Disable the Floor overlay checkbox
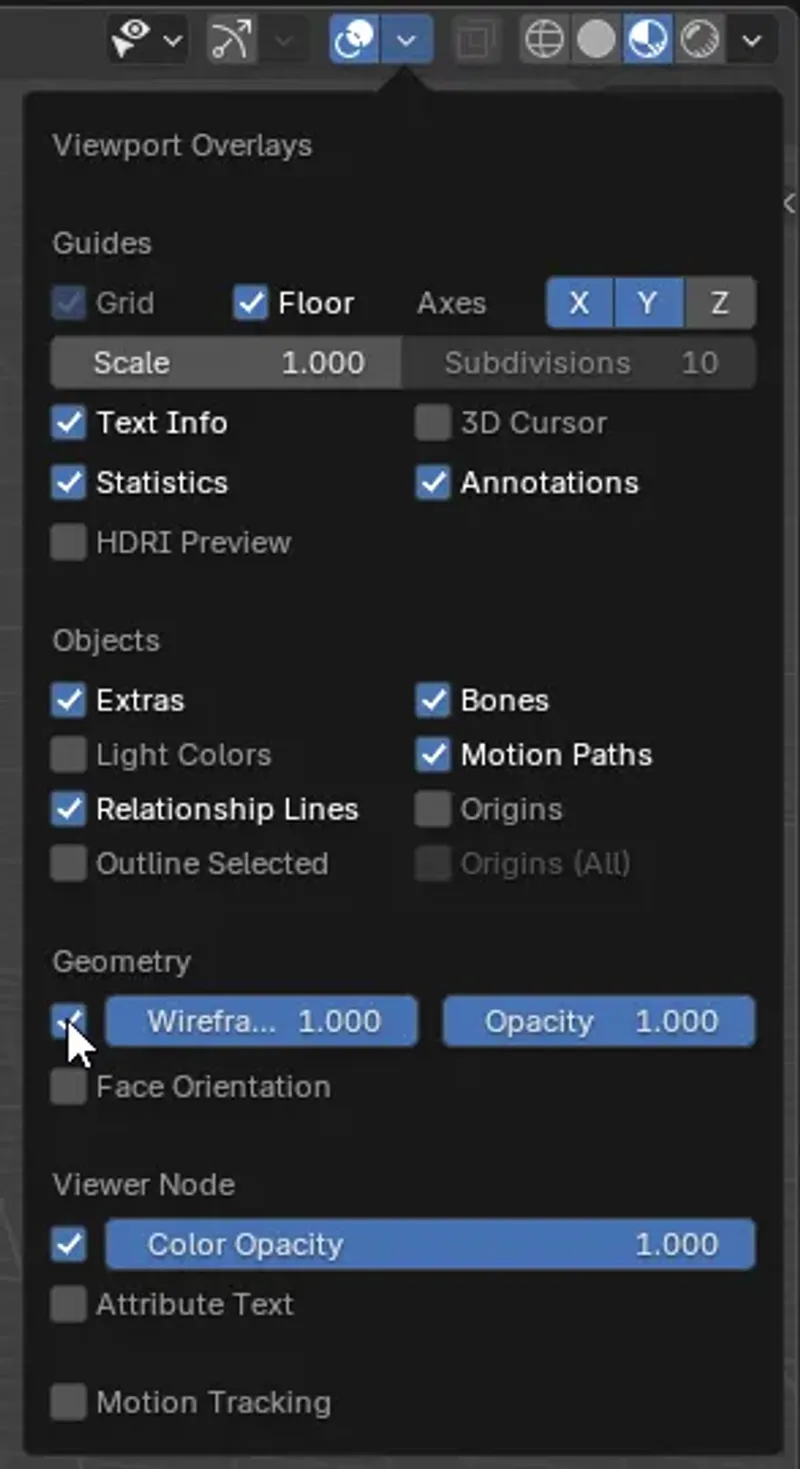 tap(251, 302)
